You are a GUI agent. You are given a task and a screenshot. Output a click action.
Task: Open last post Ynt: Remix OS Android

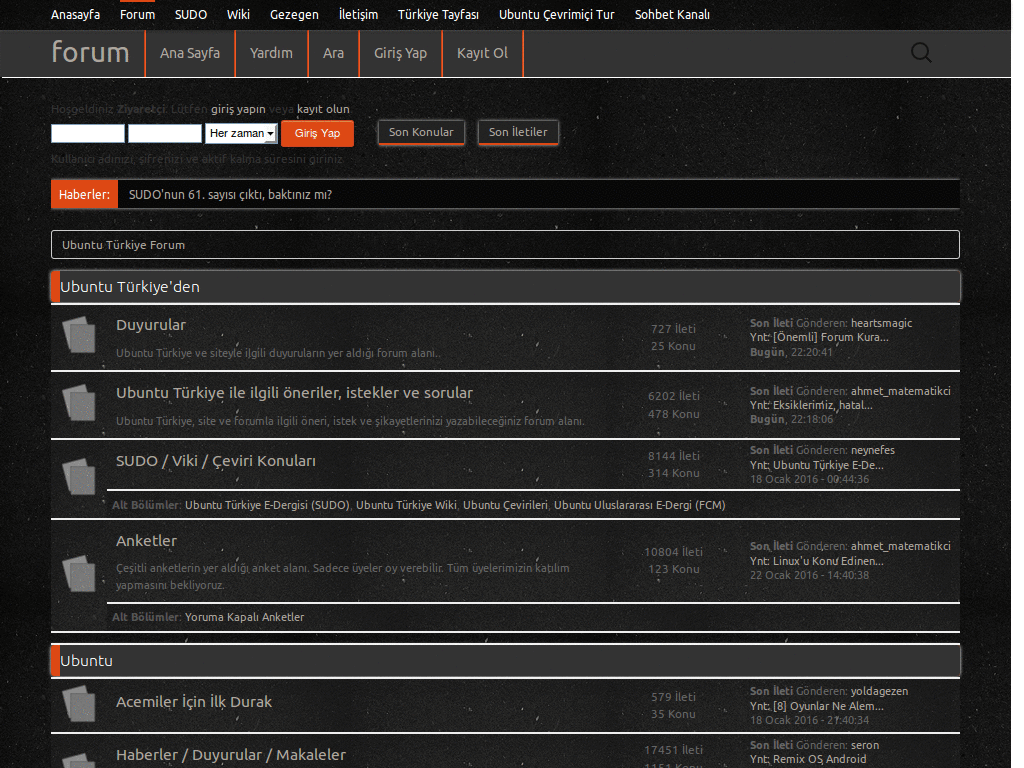coord(808,759)
